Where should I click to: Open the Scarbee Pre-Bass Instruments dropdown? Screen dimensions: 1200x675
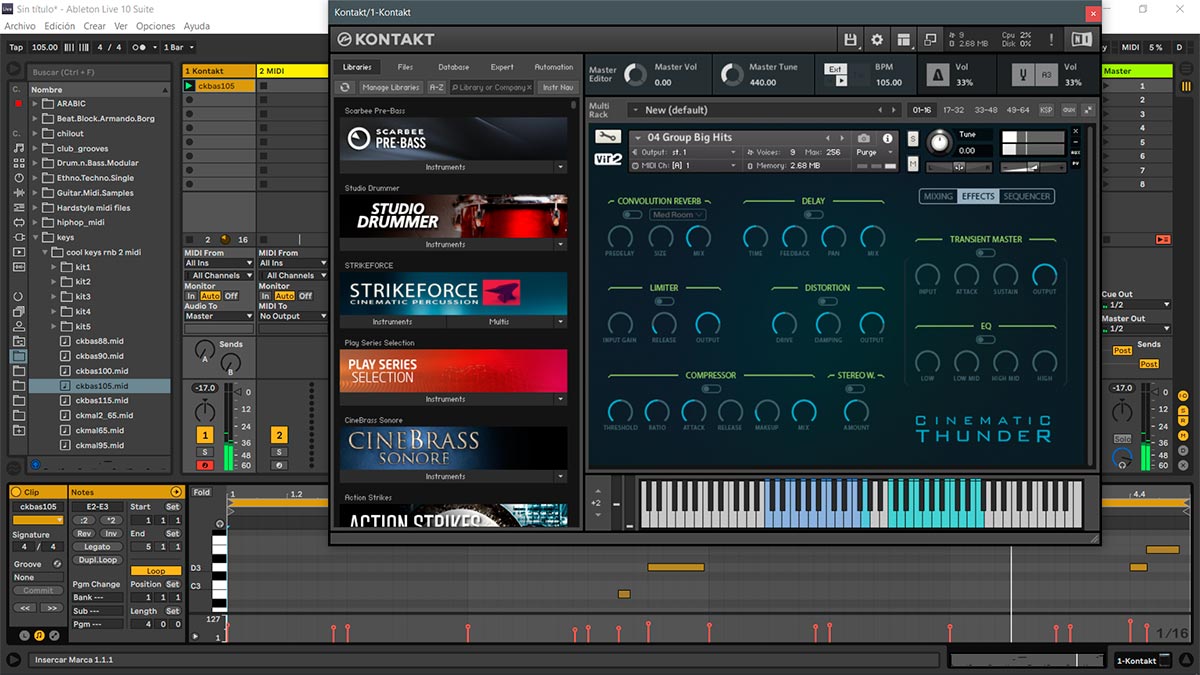click(560, 167)
